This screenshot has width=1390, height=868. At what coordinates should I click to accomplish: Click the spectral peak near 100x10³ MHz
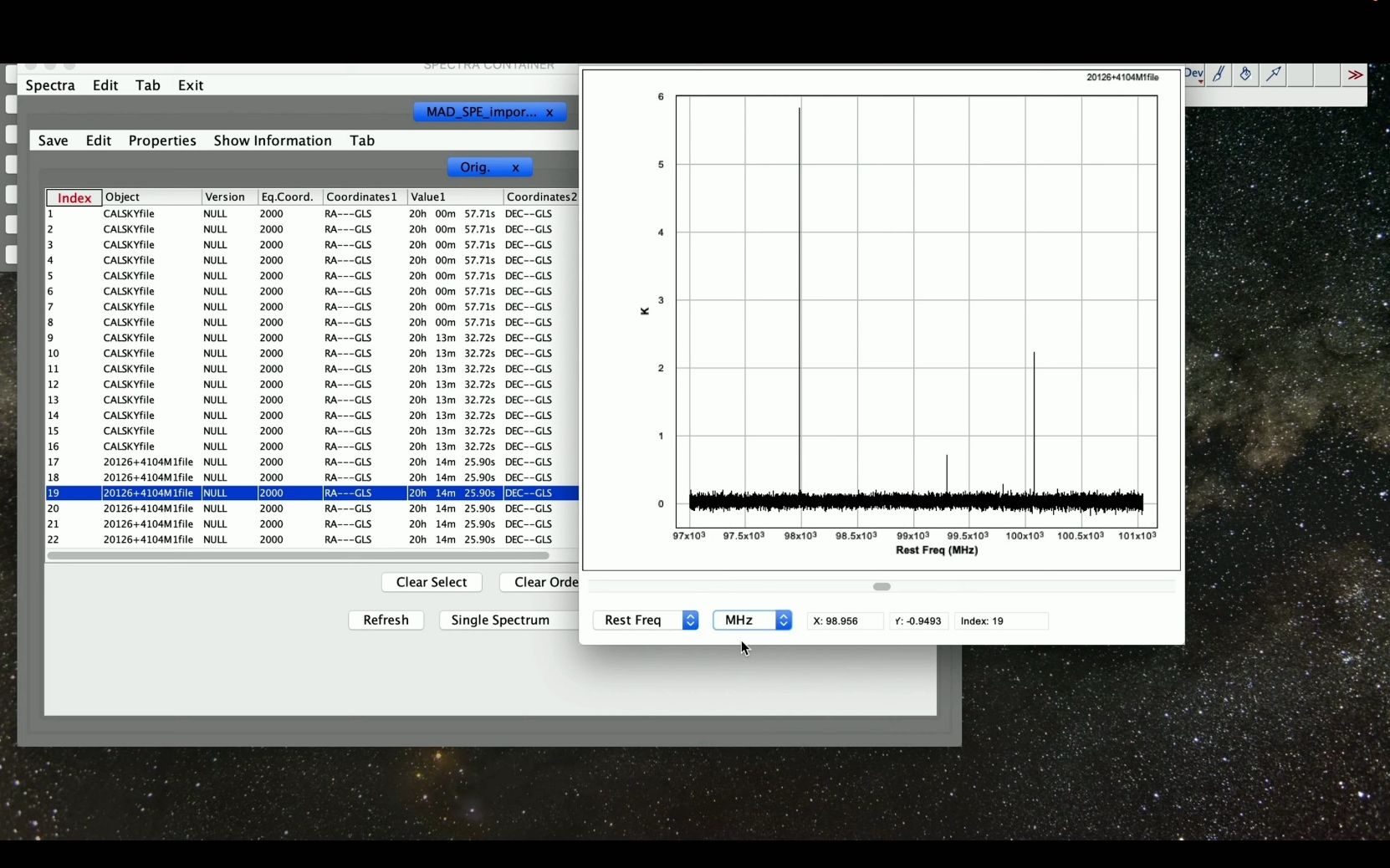(1034, 422)
